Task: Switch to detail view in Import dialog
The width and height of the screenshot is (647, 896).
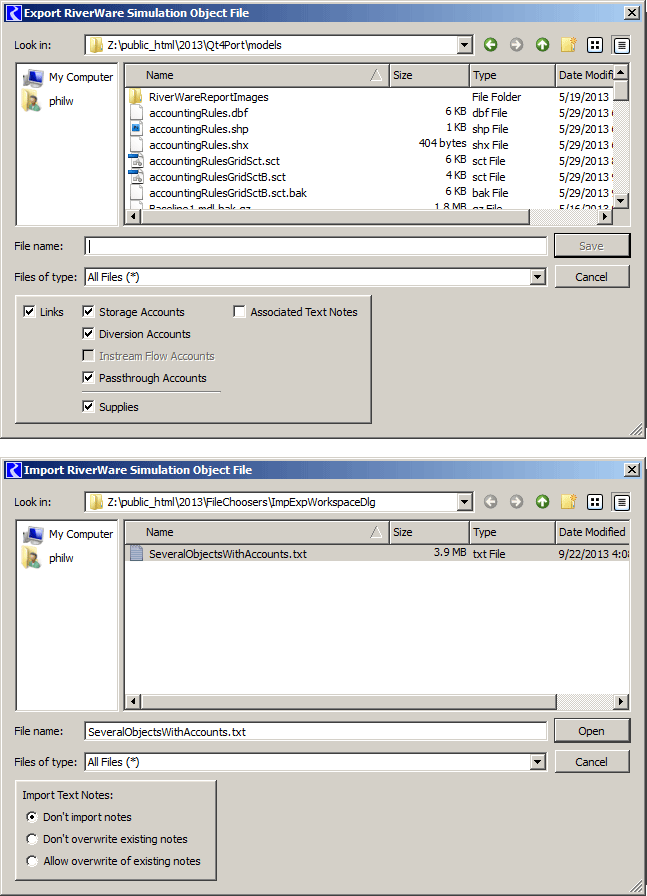Action: point(621,502)
